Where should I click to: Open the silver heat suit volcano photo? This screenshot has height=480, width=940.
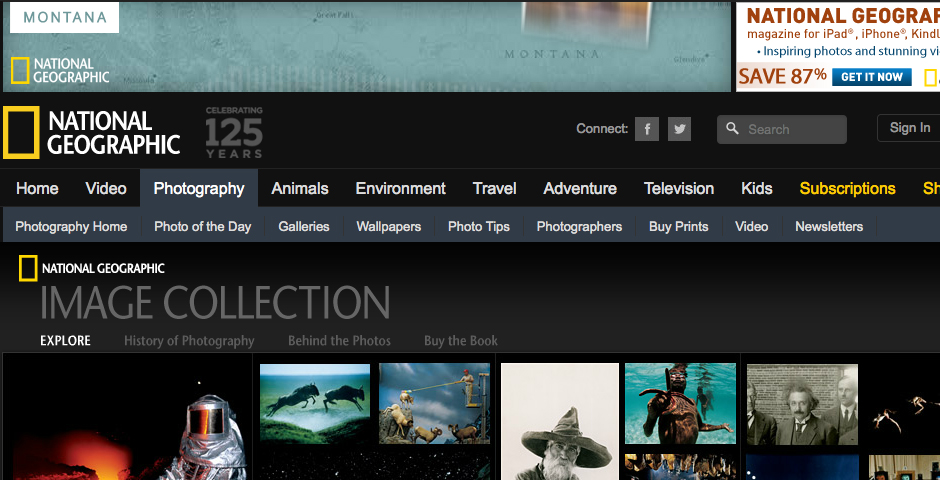pyautogui.click(x=128, y=417)
